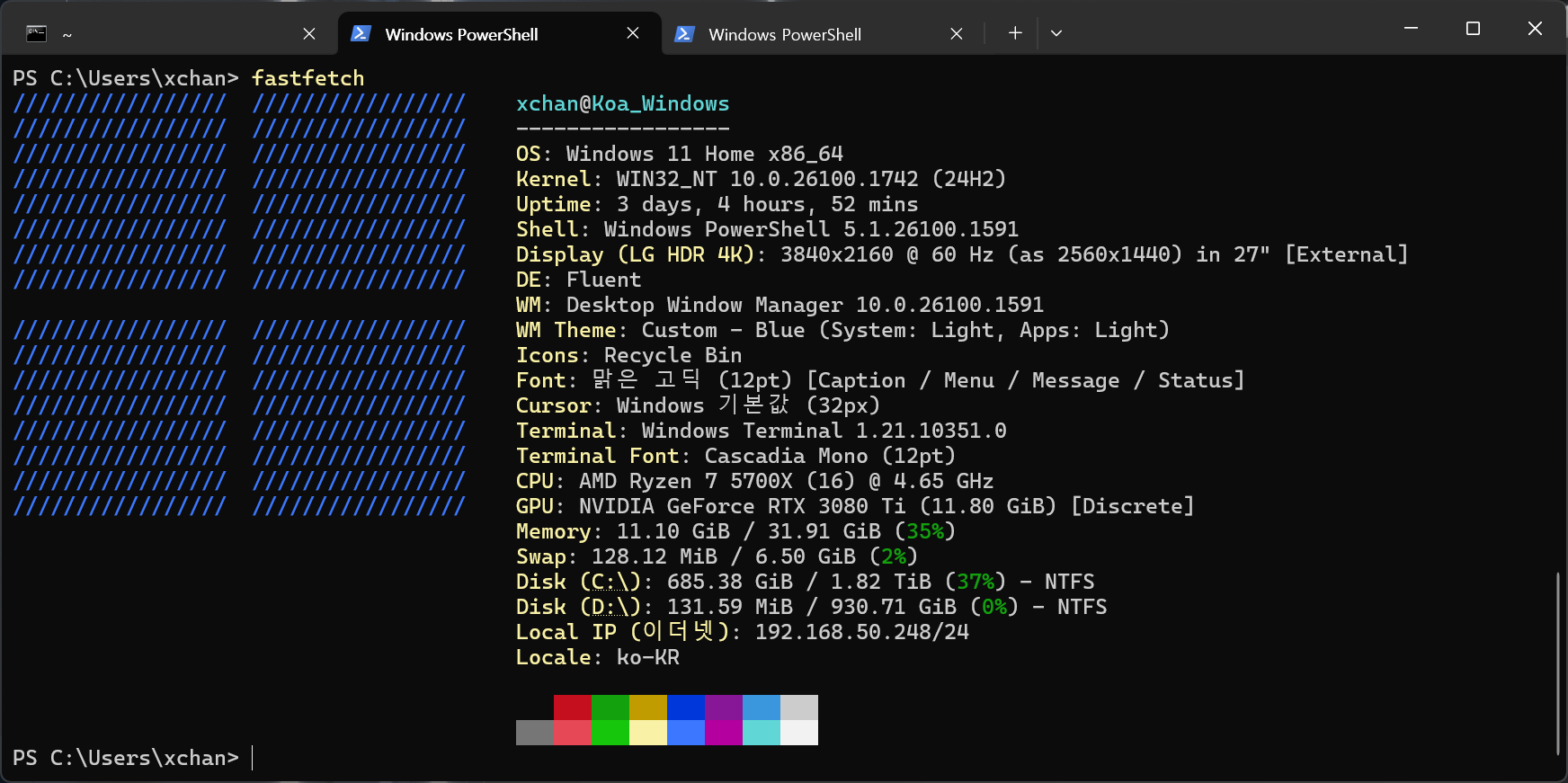Maximize the Windows Terminal window
The image size is (1568, 783).
pos(1473,29)
